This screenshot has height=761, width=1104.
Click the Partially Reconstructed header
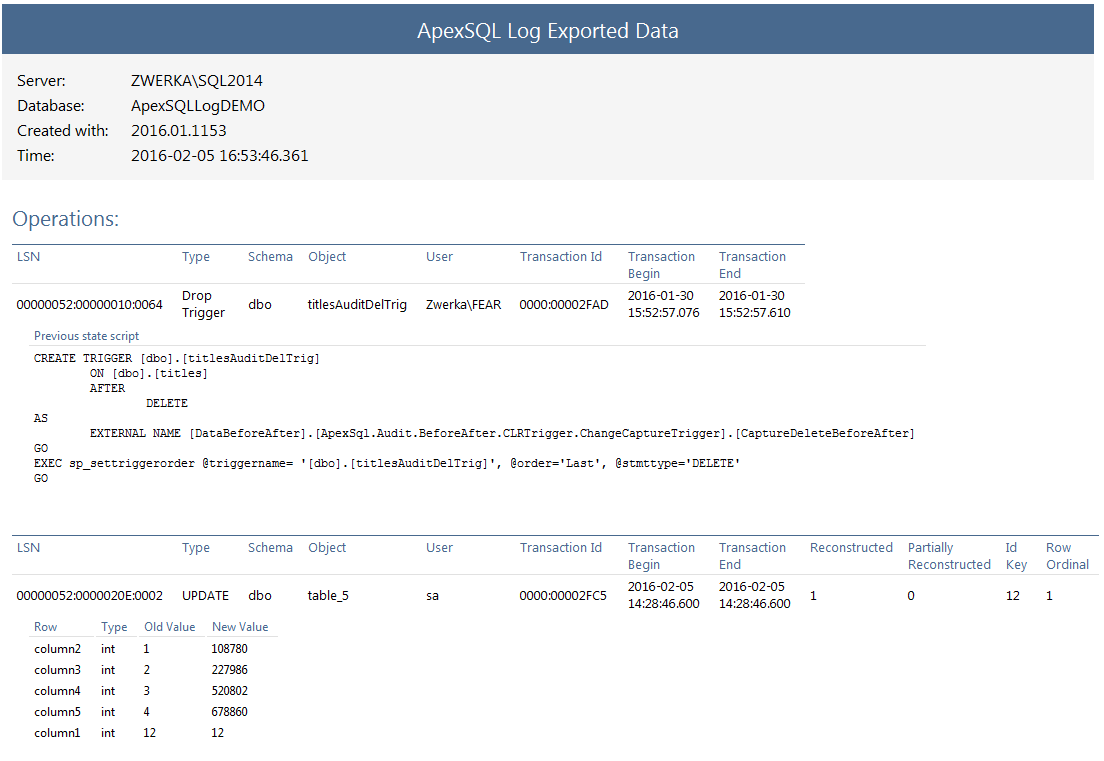pos(949,556)
